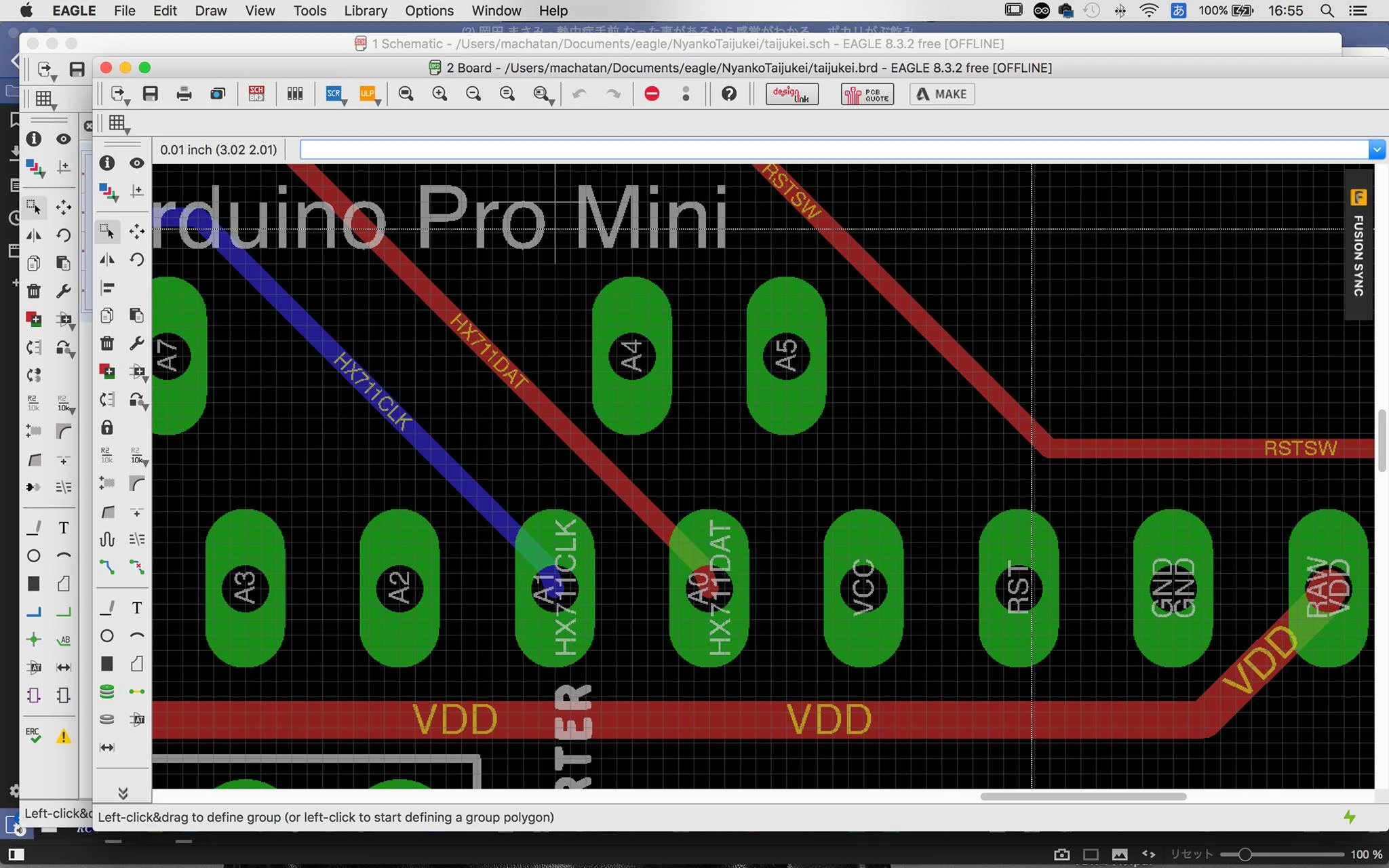Click the lightning bolt status icon

(1350, 817)
